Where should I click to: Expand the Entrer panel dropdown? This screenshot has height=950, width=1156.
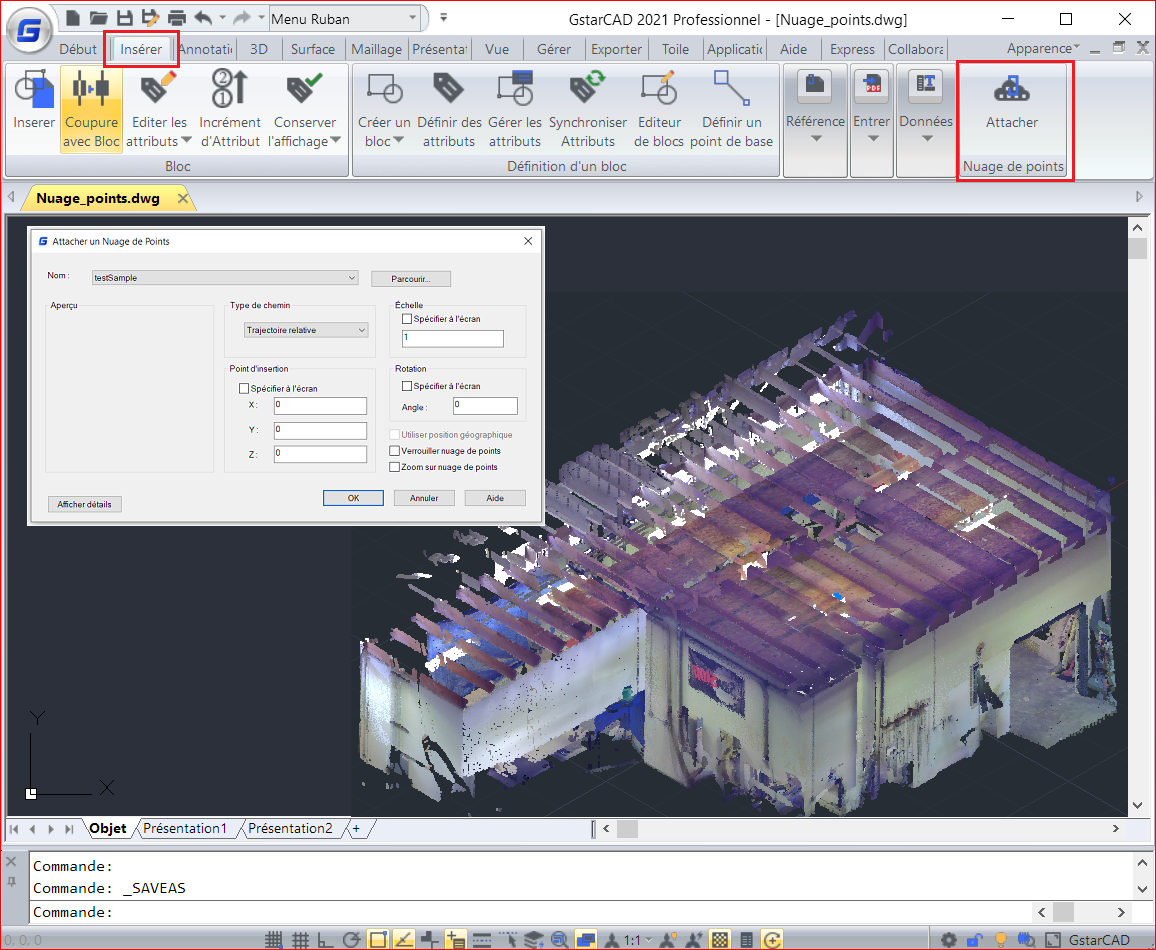(x=872, y=139)
